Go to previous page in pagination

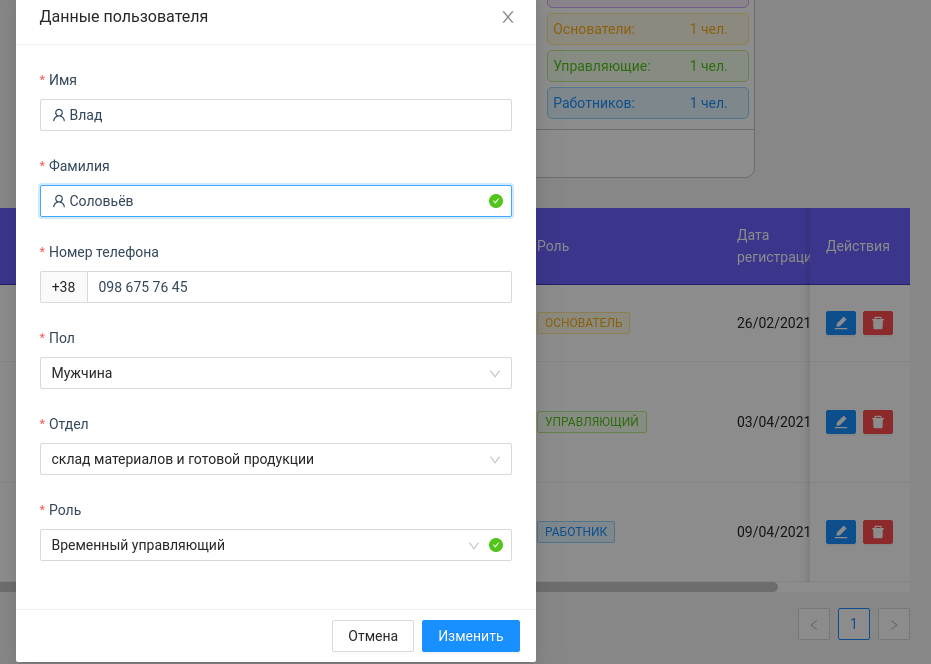814,624
